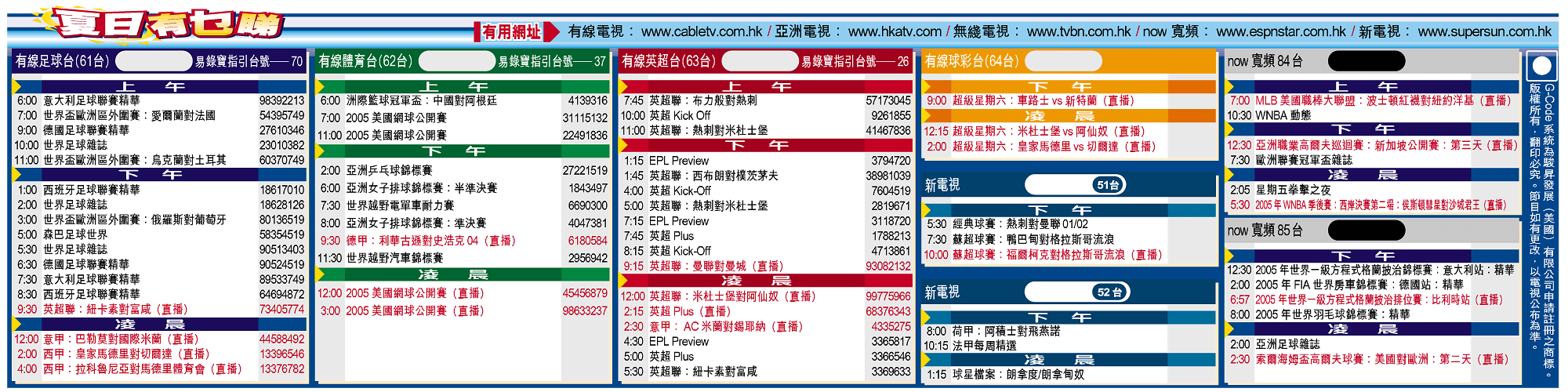This screenshot has width=1568, height=392.
Task: Click 洲際籃球冠軍盃:中國對阿根廷
Action: click(x=422, y=100)
